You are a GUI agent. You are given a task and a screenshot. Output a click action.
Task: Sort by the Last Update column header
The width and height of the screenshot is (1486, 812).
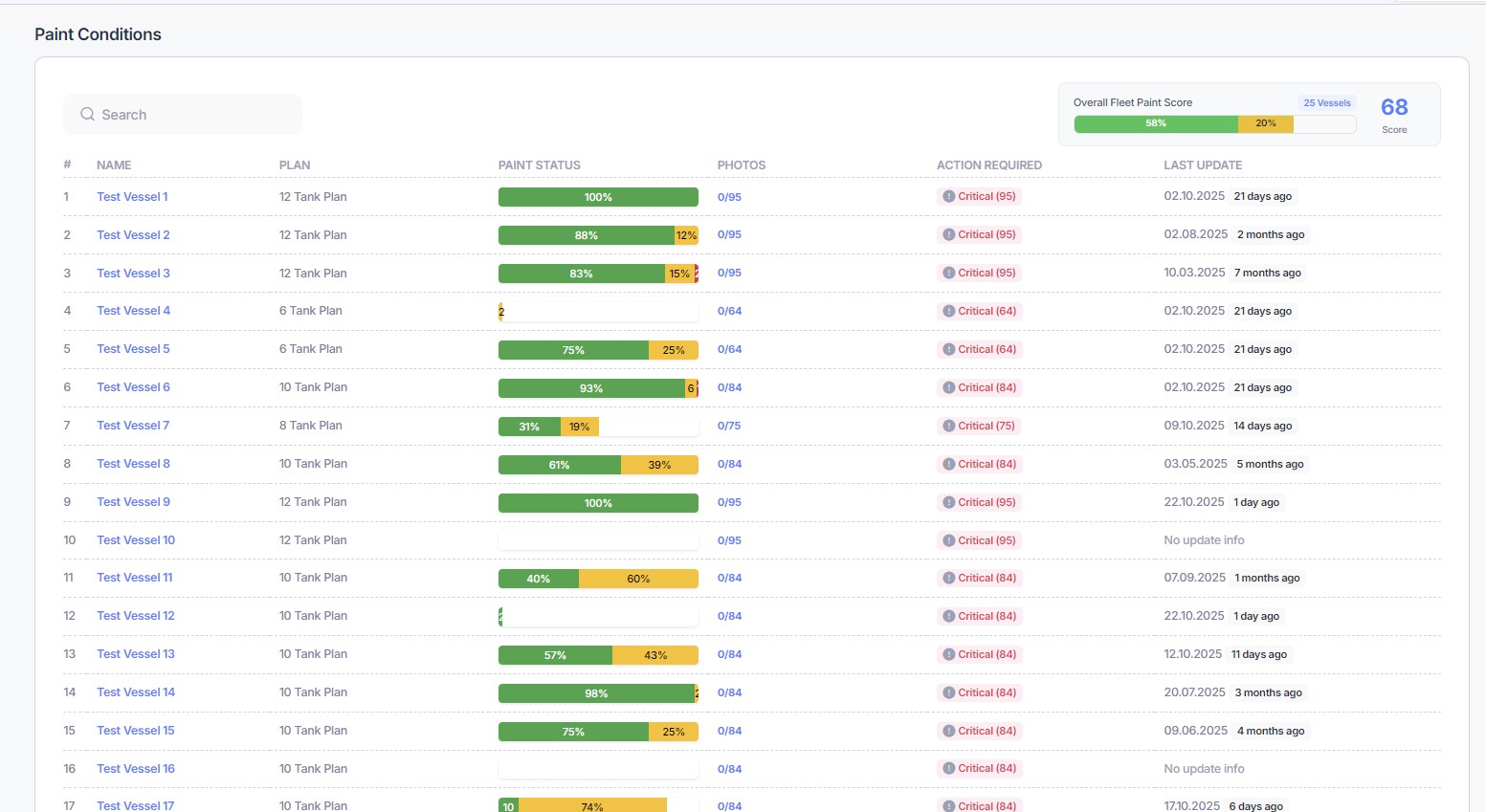pos(1202,165)
